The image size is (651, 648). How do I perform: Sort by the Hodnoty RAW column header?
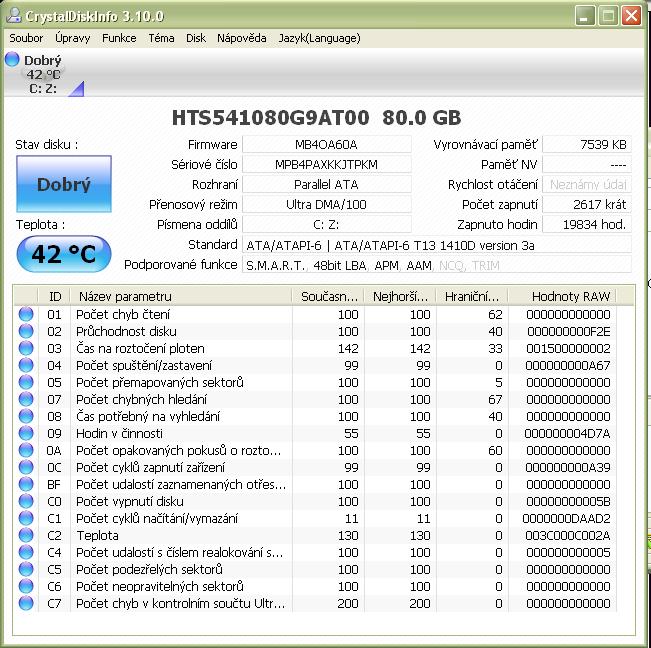click(570, 296)
